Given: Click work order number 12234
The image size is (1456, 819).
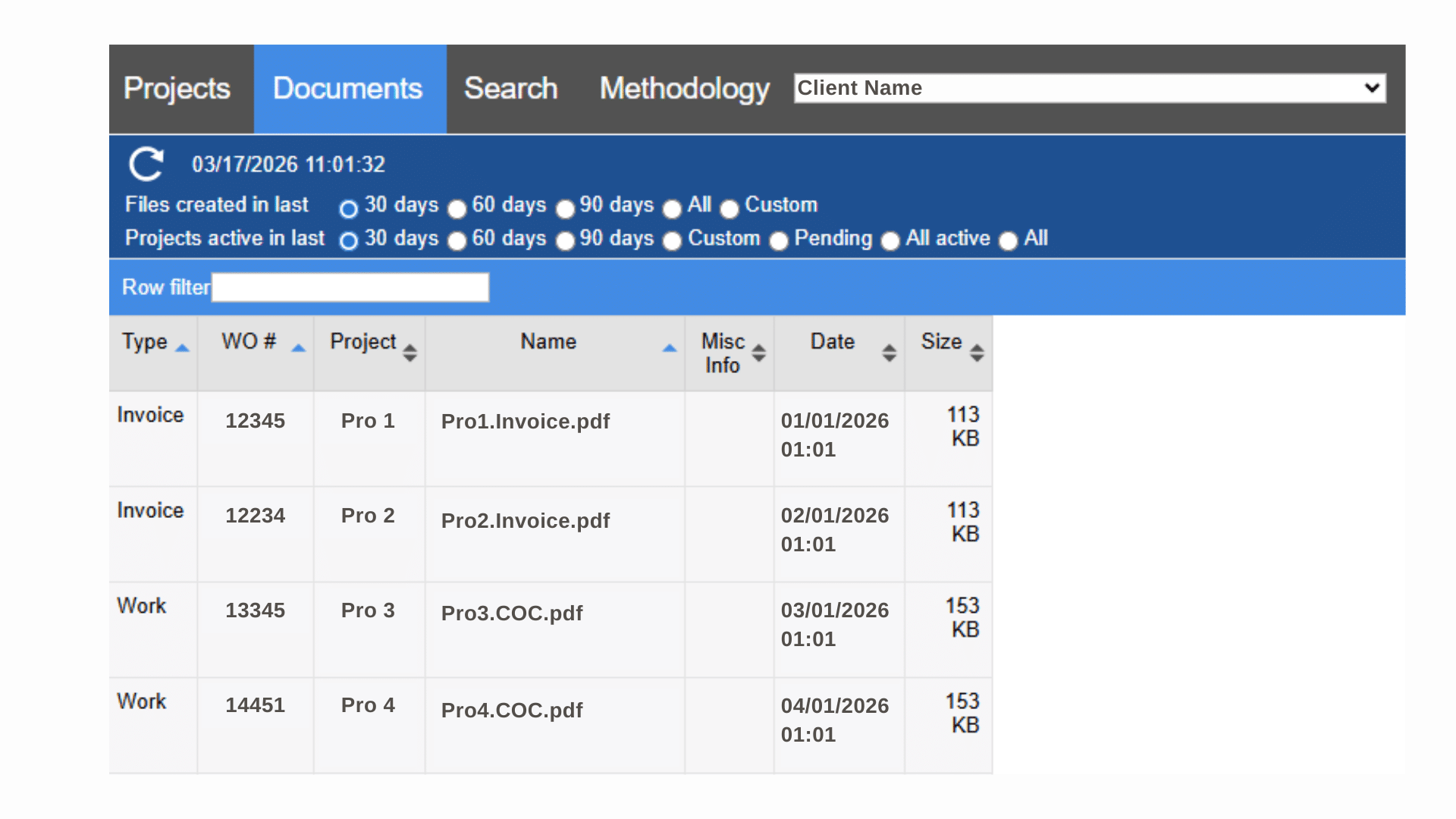Looking at the screenshot, I should 255,516.
